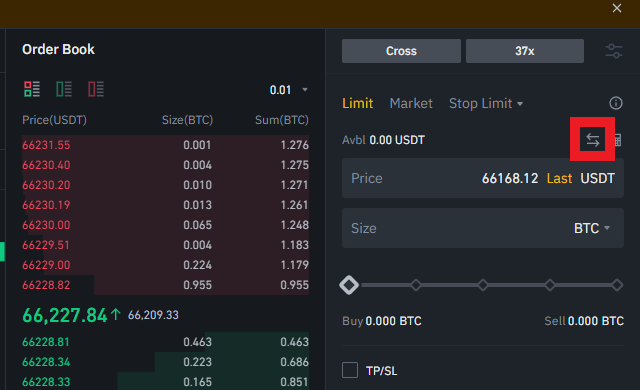
Task: Set size slider to second marker
Action: pos(416,285)
